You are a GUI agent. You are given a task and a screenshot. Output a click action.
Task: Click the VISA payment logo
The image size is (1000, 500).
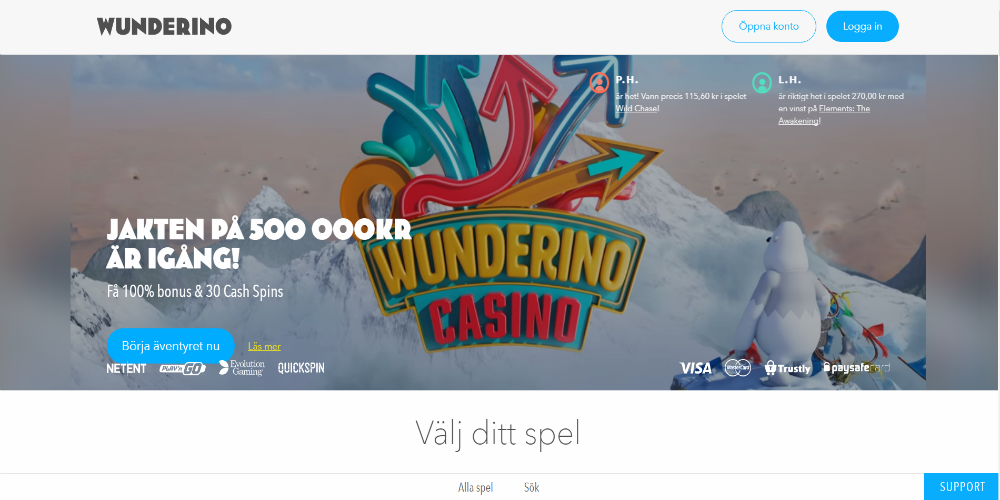pyautogui.click(x=695, y=368)
